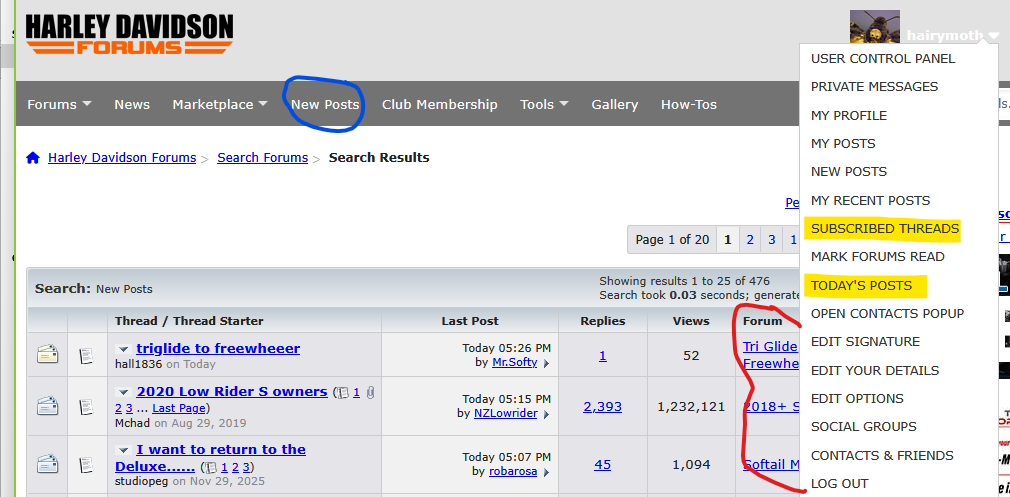Open the Marketplace dropdown menu
Screen dimensions: 1010x497
tap(219, 104)
